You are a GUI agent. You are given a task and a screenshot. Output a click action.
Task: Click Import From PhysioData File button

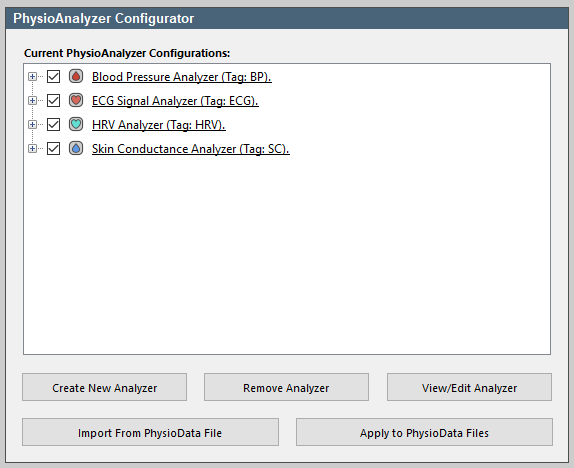pyautogui.click(x=150, y=432)
